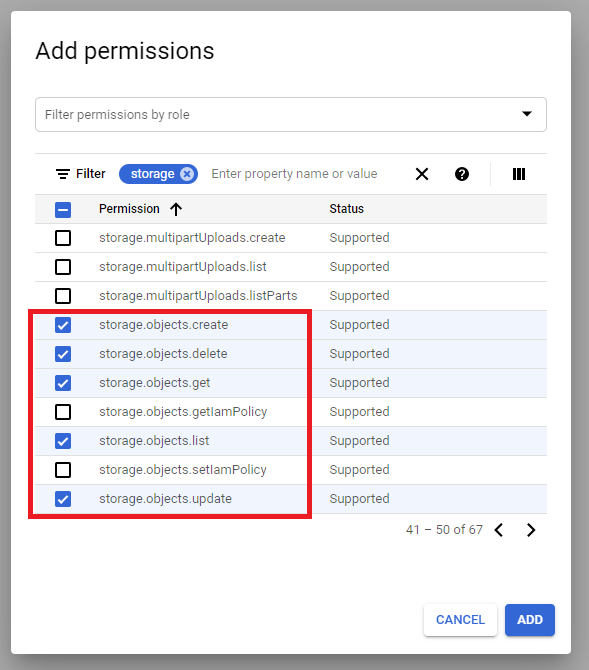This screenshot has height=670, width=589.
Task: Go to the previous page of permissions
Action: tap(499, 530)
